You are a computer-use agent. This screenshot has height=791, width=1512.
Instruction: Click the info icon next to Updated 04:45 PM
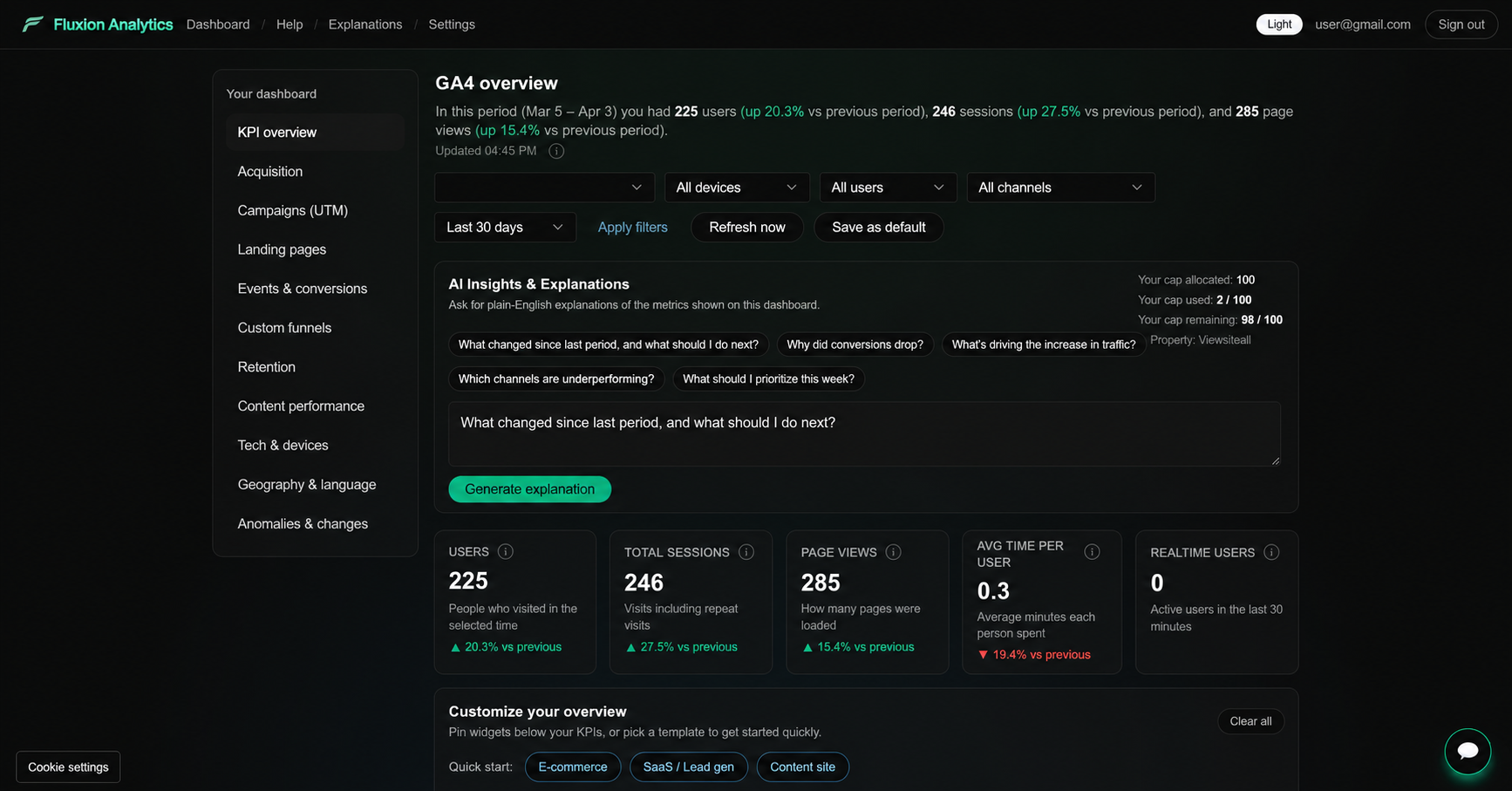[556, 151]
